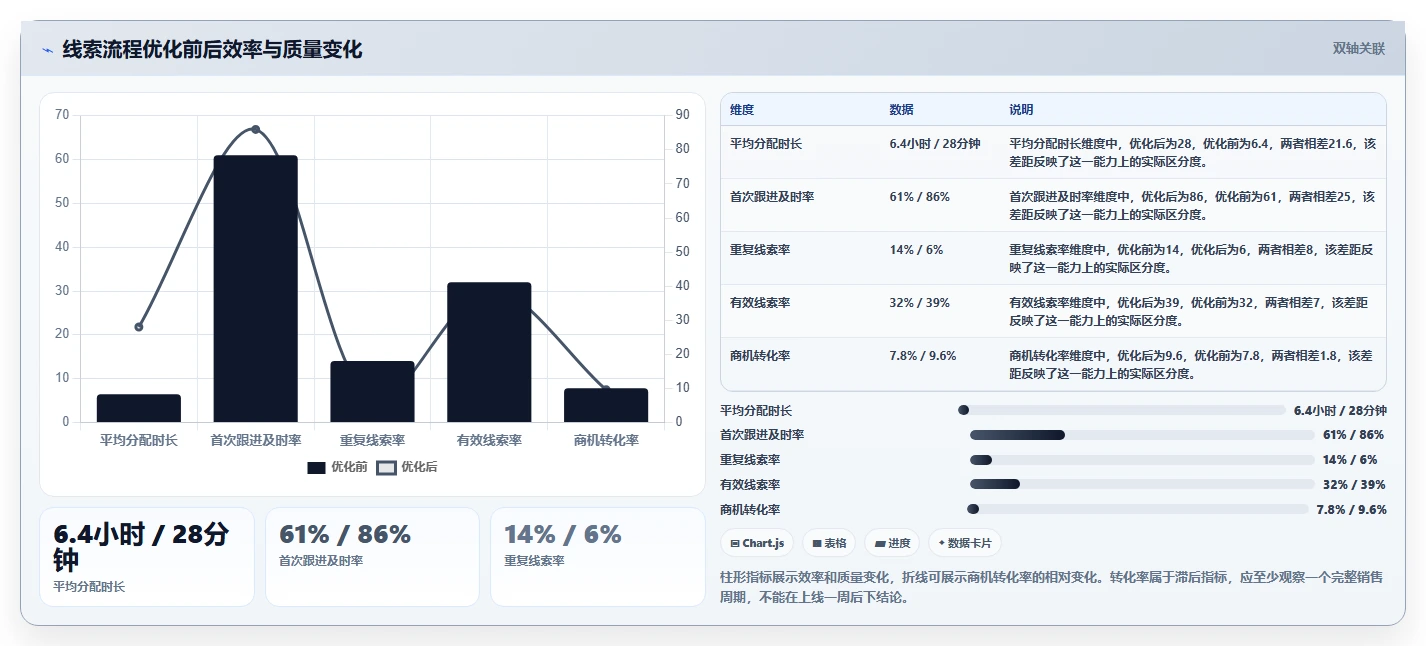
Task: Click the 平均分配时长 bar in chart
Action: [x=139, y=408]
